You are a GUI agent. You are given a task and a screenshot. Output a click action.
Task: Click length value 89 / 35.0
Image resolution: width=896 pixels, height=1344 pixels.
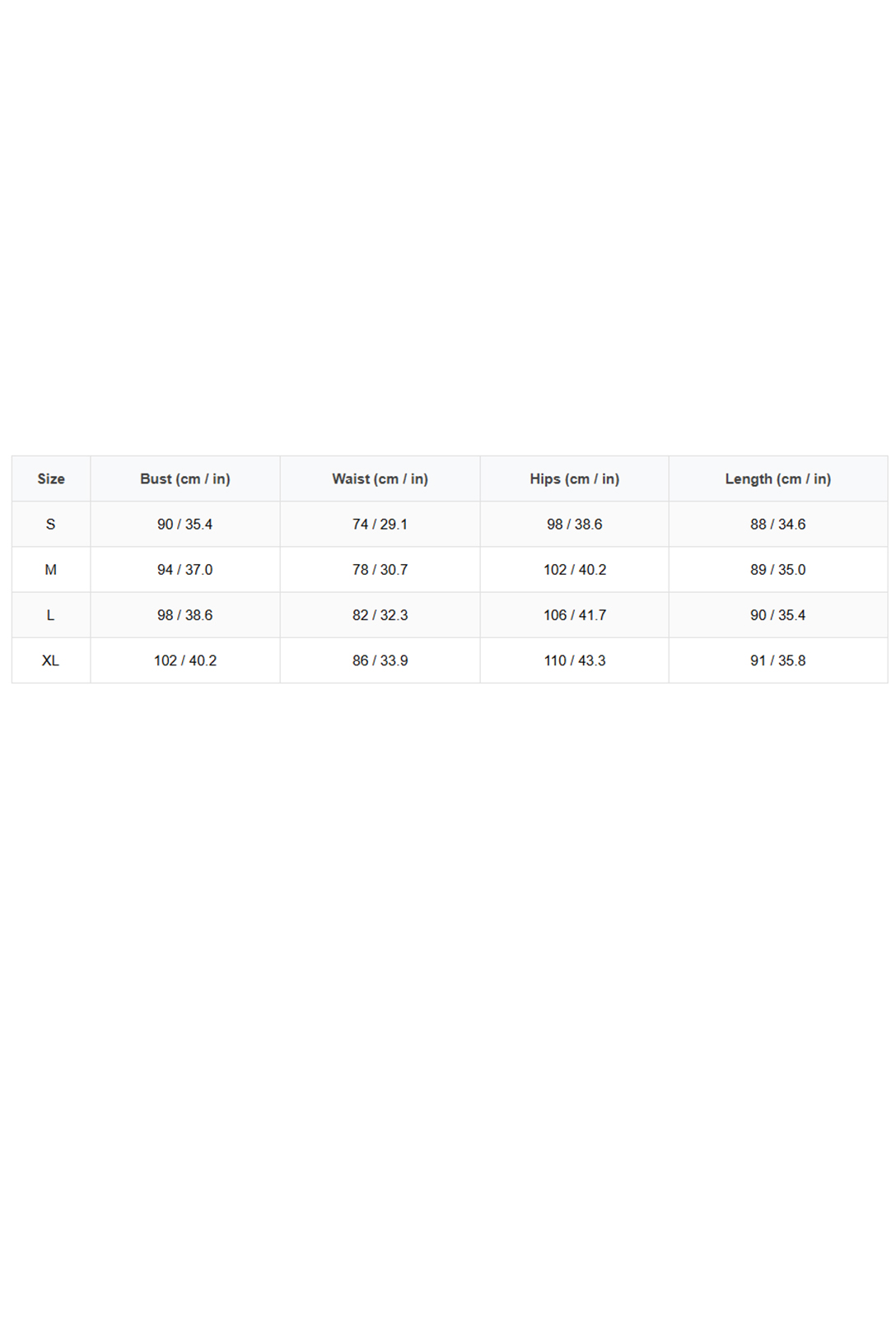777,569
